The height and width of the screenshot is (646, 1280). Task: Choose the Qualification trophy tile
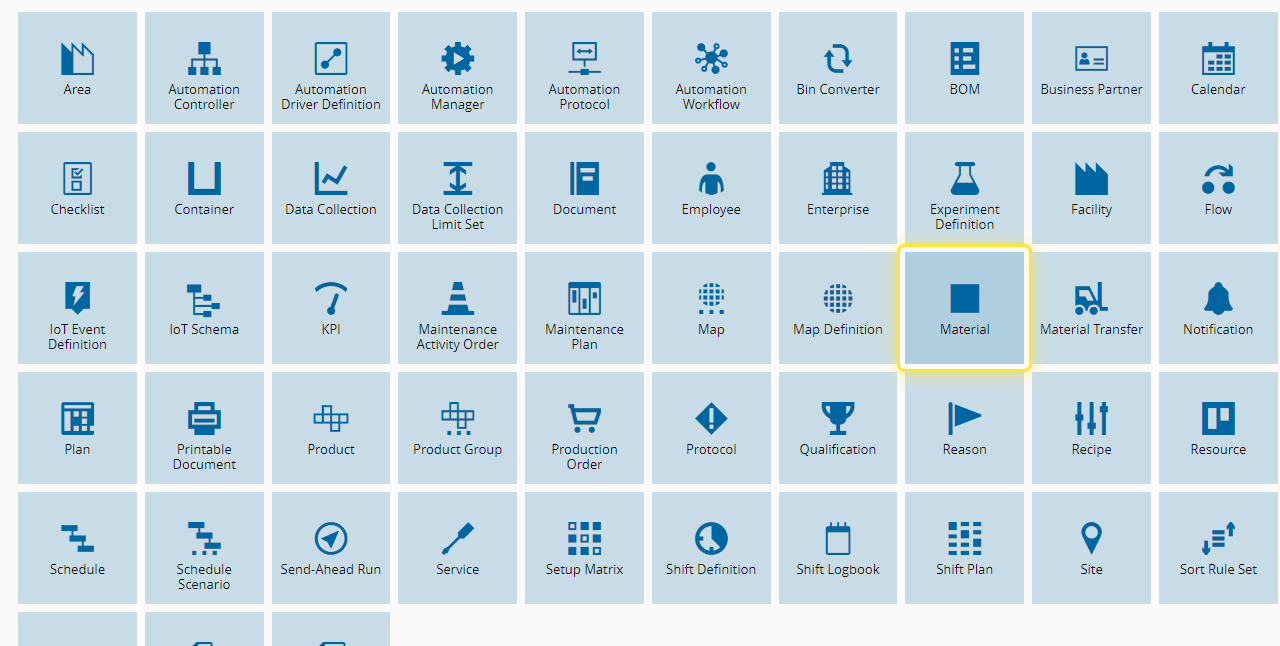click(x=838, y=428)
